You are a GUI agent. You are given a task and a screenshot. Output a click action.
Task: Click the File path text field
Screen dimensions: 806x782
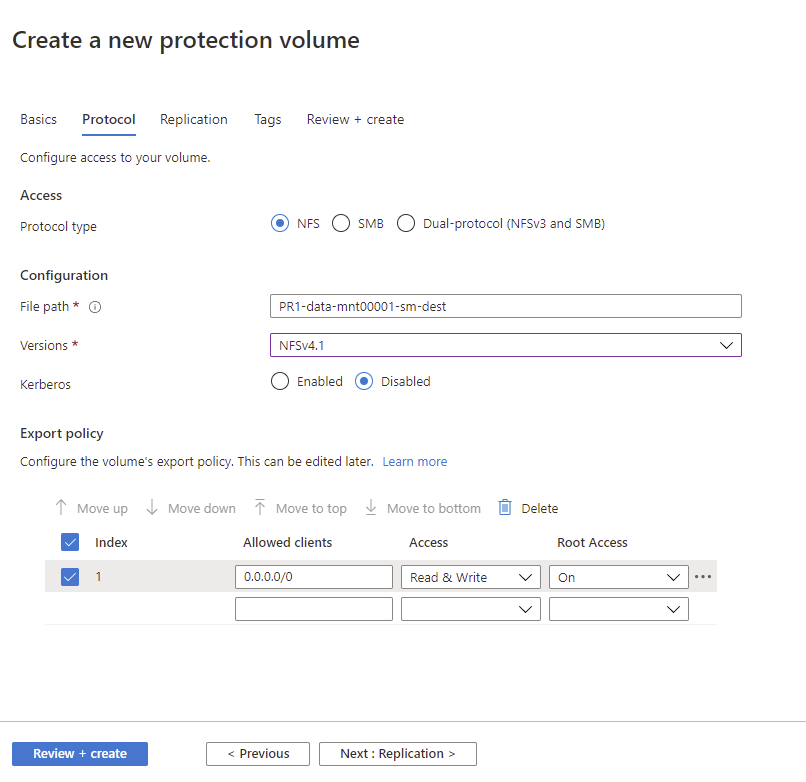point(505,306)
